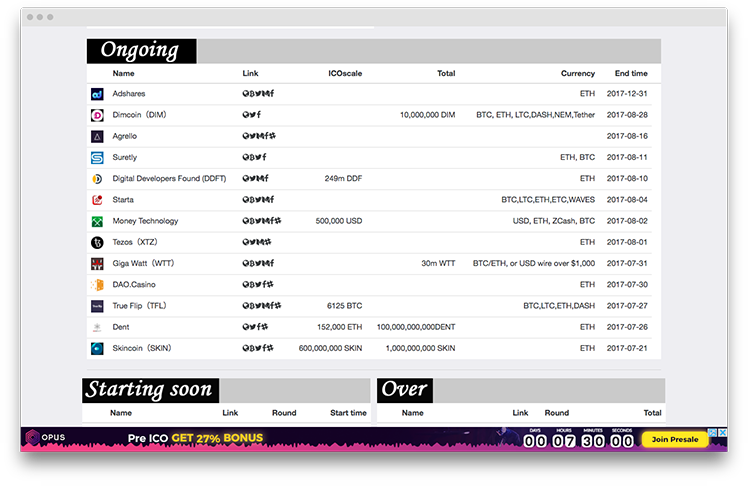Screen dimensions: 748x488
Task: Click Giga Watt Twitter icon
Action: pyautogui.click(x=258, y=263)
